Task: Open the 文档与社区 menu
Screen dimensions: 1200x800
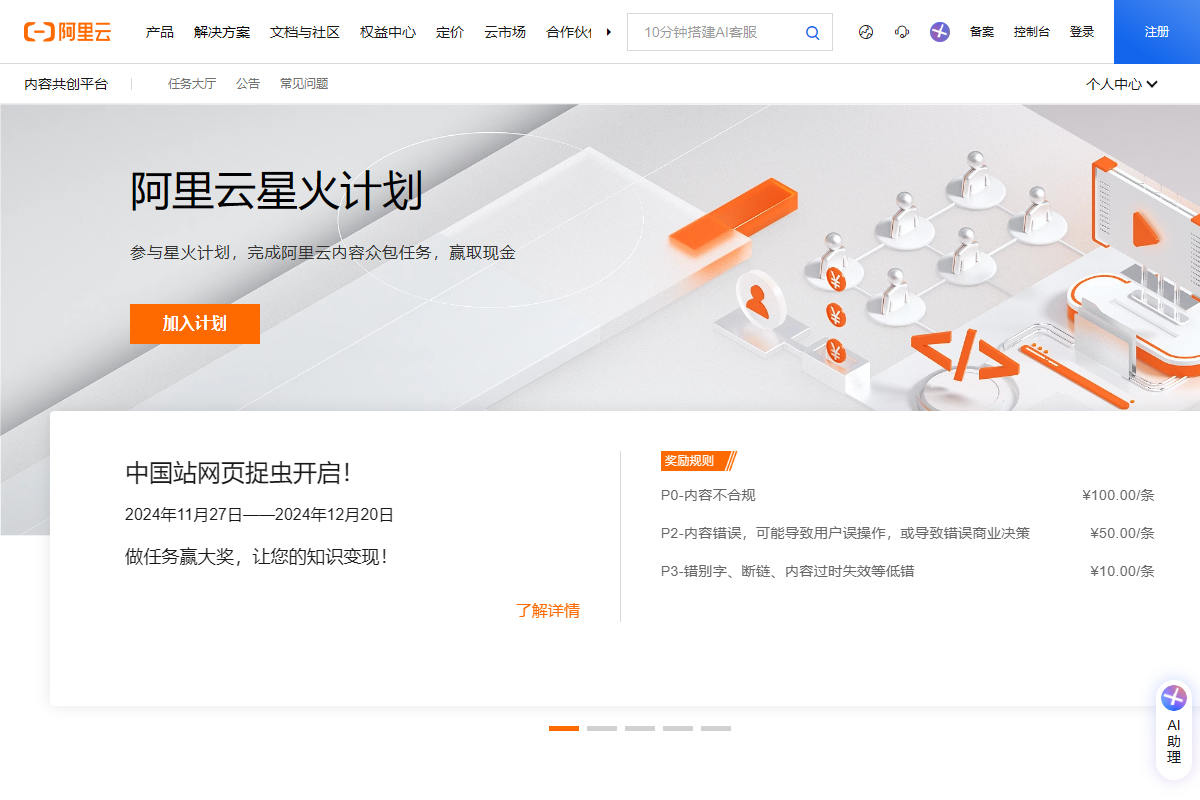Action: [x=305, y=32]
